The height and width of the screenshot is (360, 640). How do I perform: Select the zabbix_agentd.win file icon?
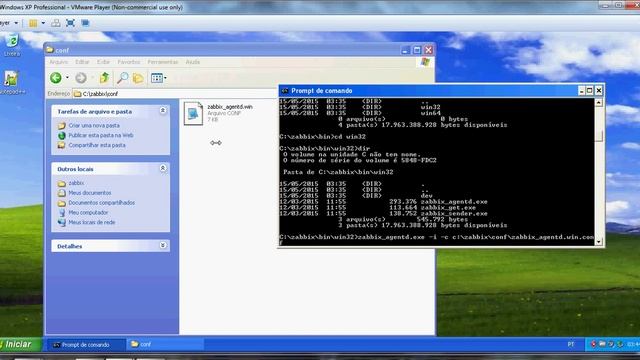[x=193, y=113]
